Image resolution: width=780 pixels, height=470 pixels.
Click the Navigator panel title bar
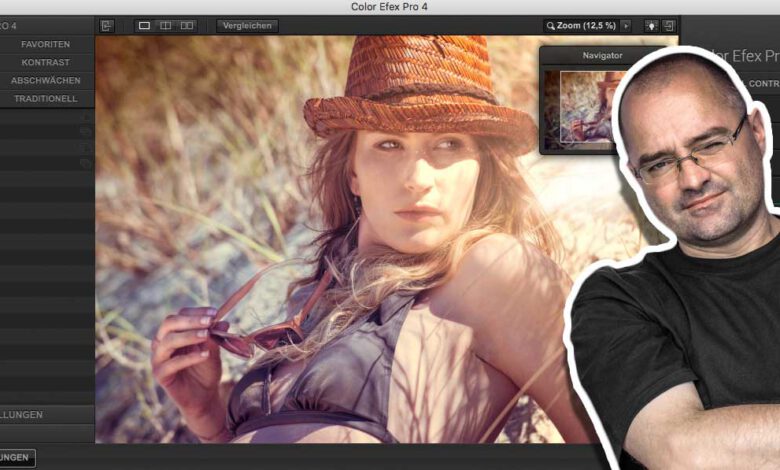click(x=602, y=56)
